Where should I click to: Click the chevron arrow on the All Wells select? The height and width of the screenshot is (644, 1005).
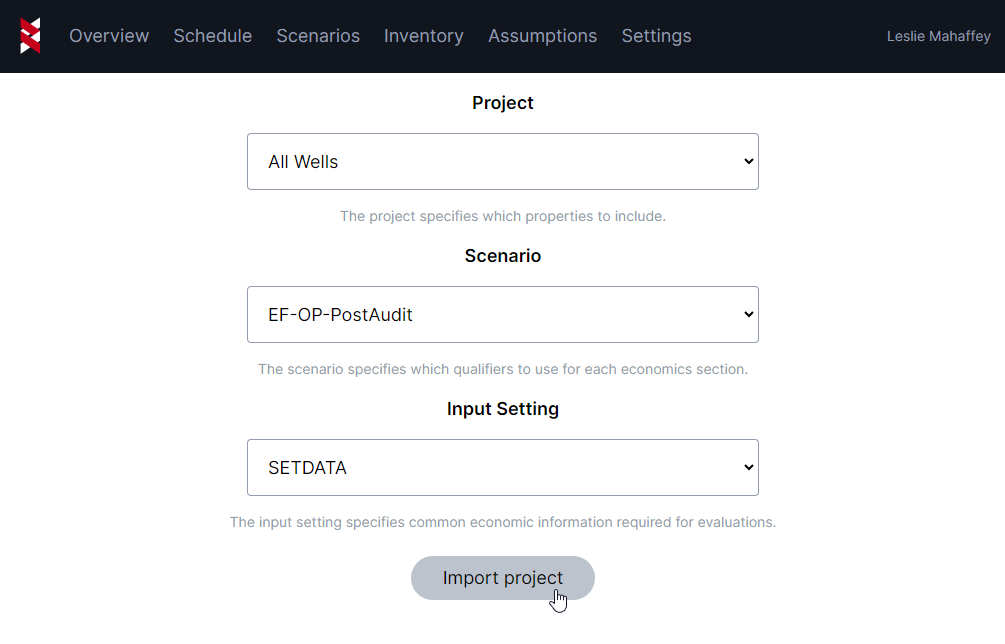pos(749,162)
